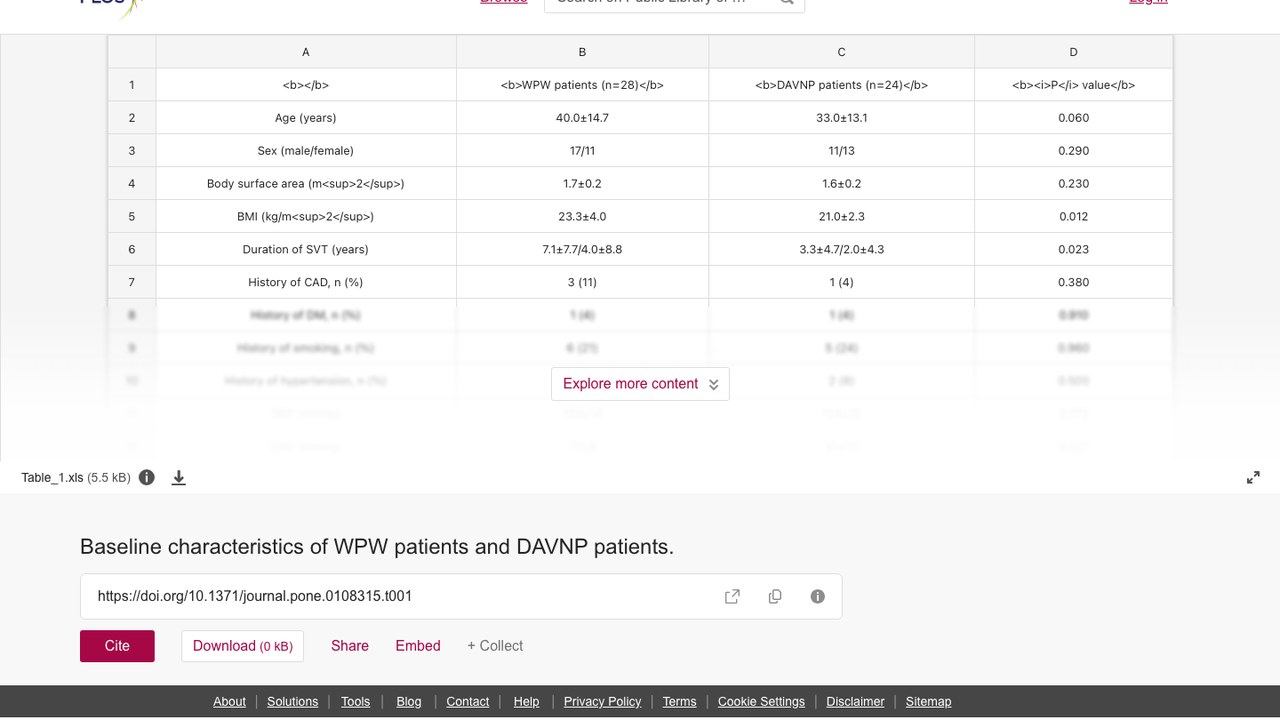Screen dimensions: 1280x720
Task: Open the Sitemap footer link
Action: pyautogui.click(x=928, y=701)
